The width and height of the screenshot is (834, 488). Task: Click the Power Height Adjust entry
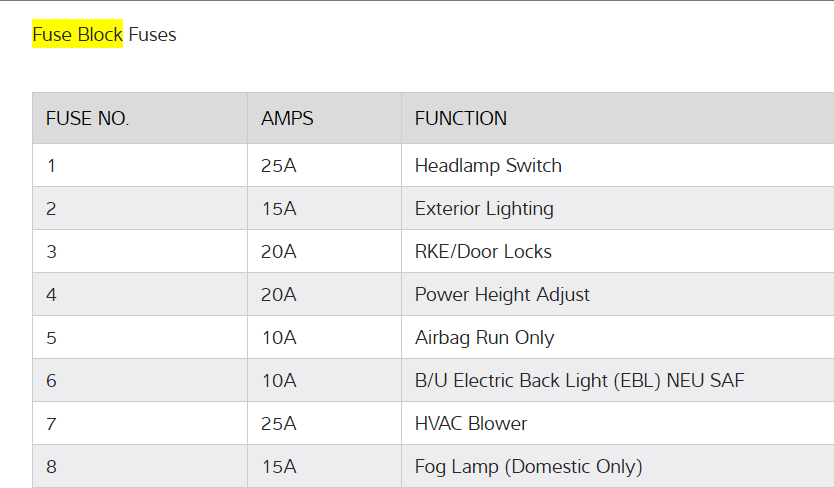(502, 295)
